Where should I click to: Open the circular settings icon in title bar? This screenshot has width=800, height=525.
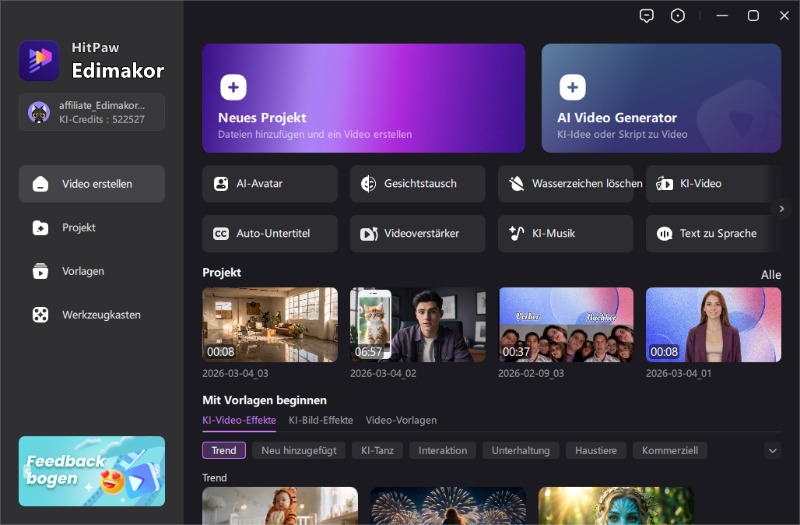pyautogui.click(x=678, y=16)
